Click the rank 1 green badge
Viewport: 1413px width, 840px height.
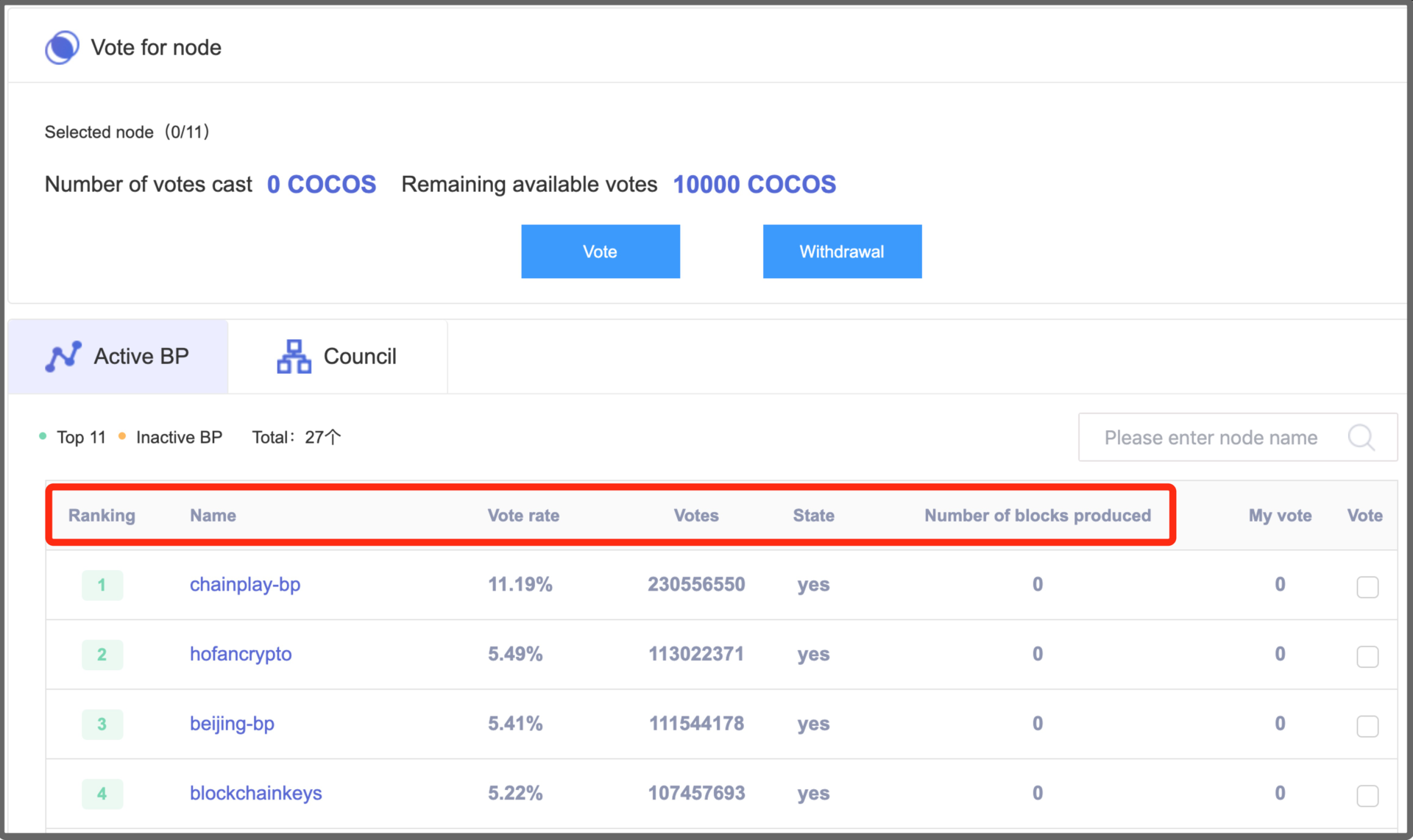point(102,585)
